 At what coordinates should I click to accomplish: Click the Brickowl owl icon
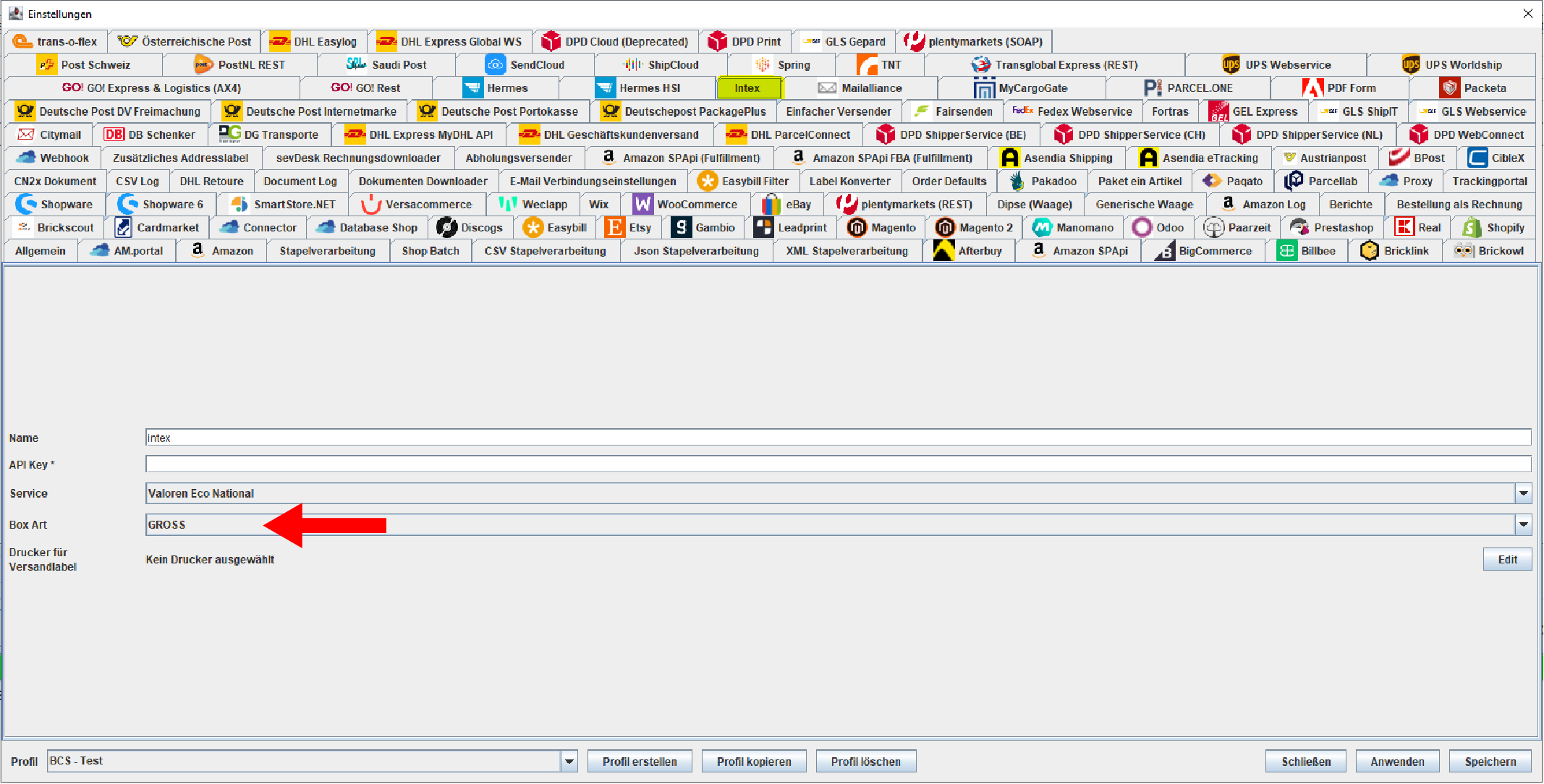pos(1464,251)
